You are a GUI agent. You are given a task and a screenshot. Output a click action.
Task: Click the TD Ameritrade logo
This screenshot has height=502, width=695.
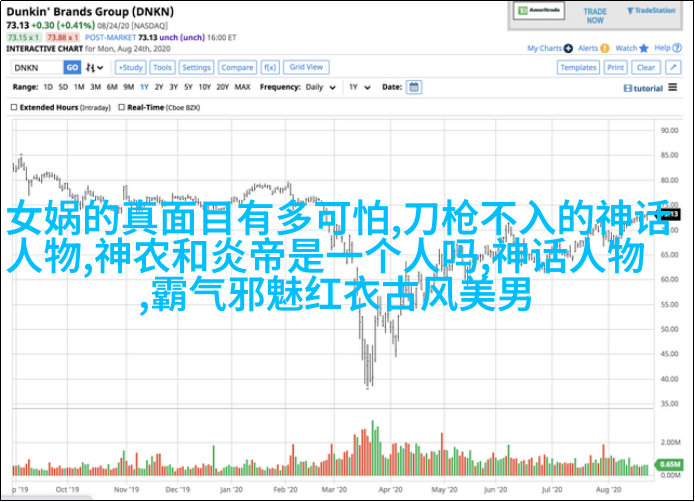click(x=539, y=11)
